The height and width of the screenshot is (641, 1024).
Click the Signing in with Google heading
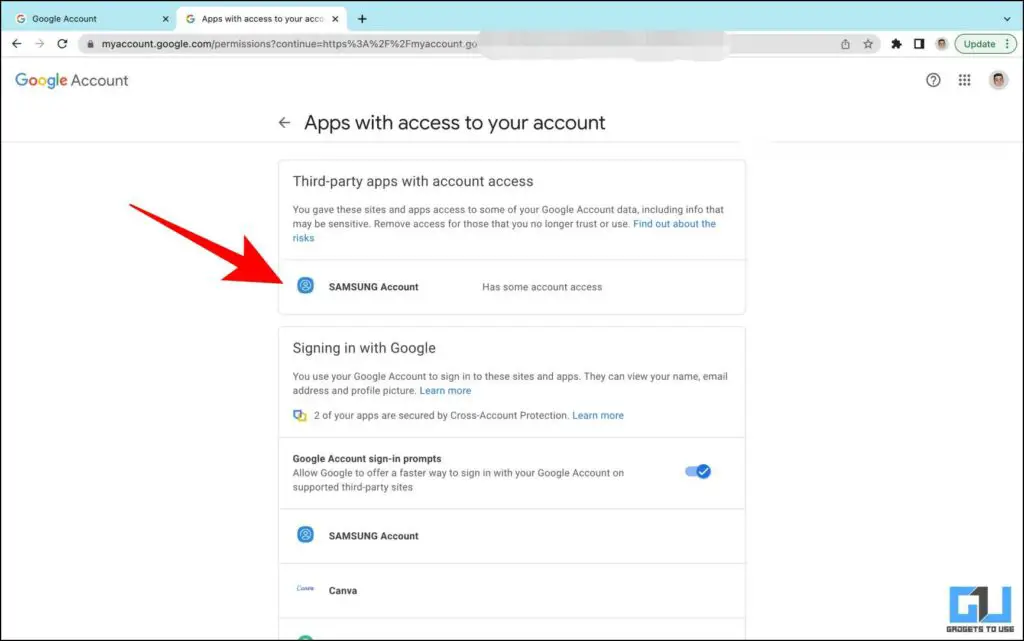click(x=364, y=348)
